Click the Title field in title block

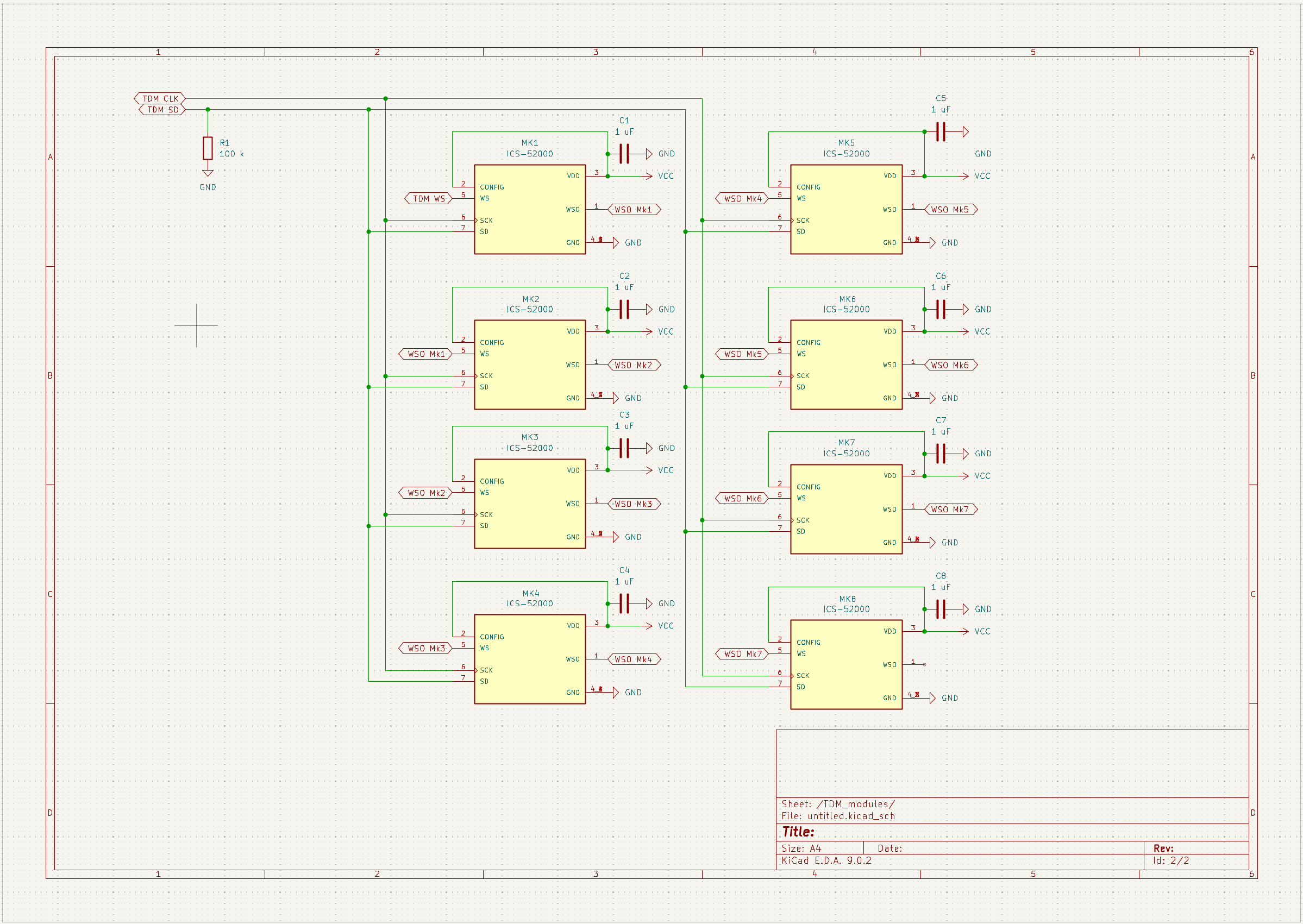(x=798, y=832)
